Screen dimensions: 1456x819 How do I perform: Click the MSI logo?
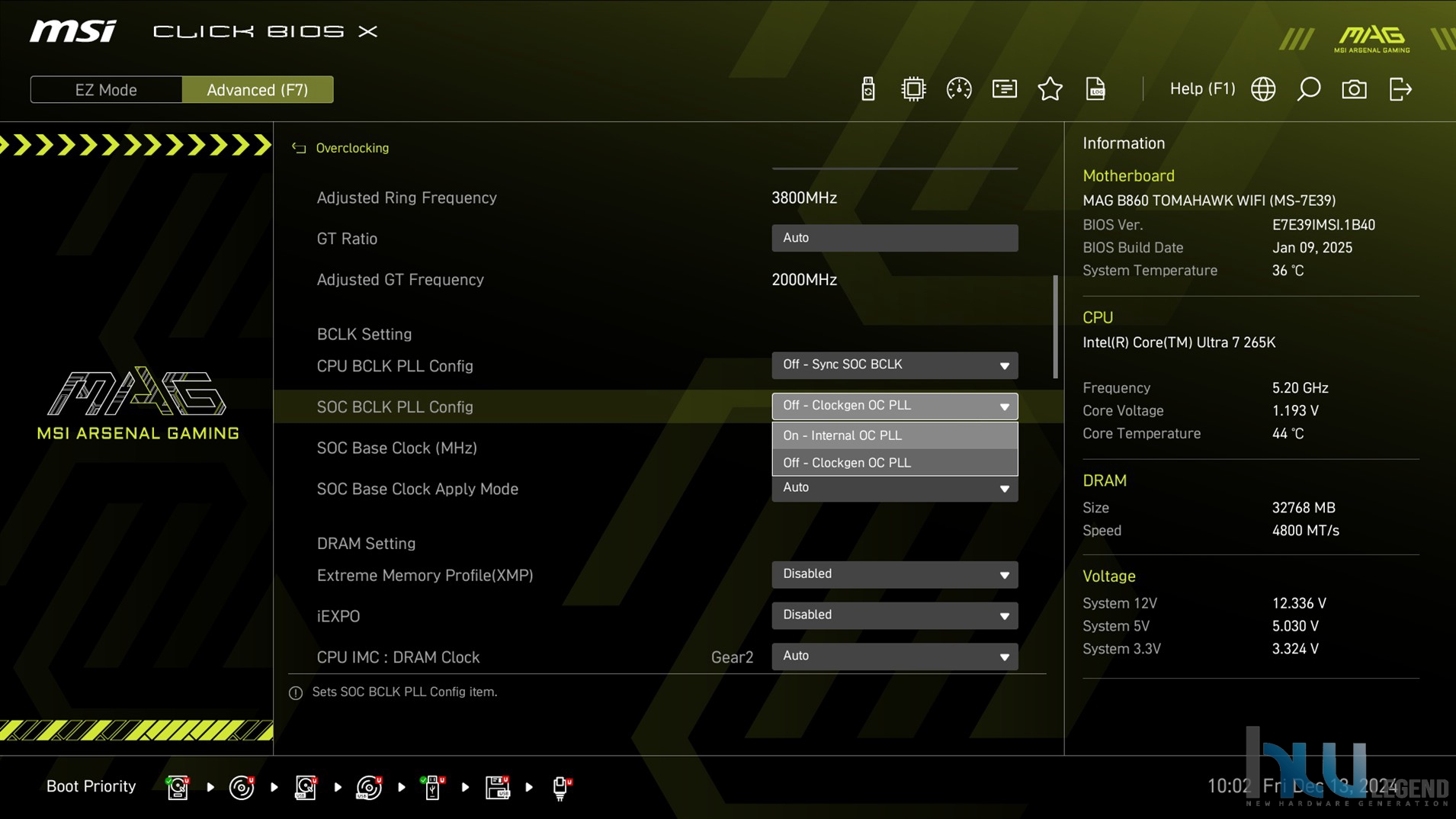73,31
